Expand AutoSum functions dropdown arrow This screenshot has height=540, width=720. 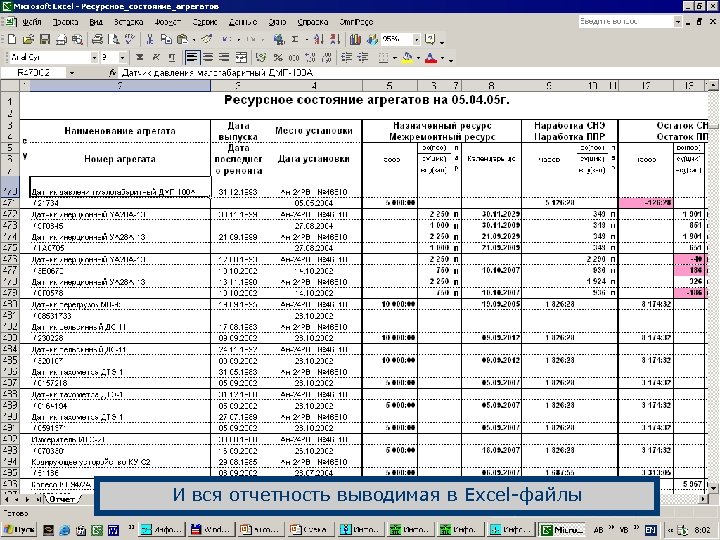(306, 39)
